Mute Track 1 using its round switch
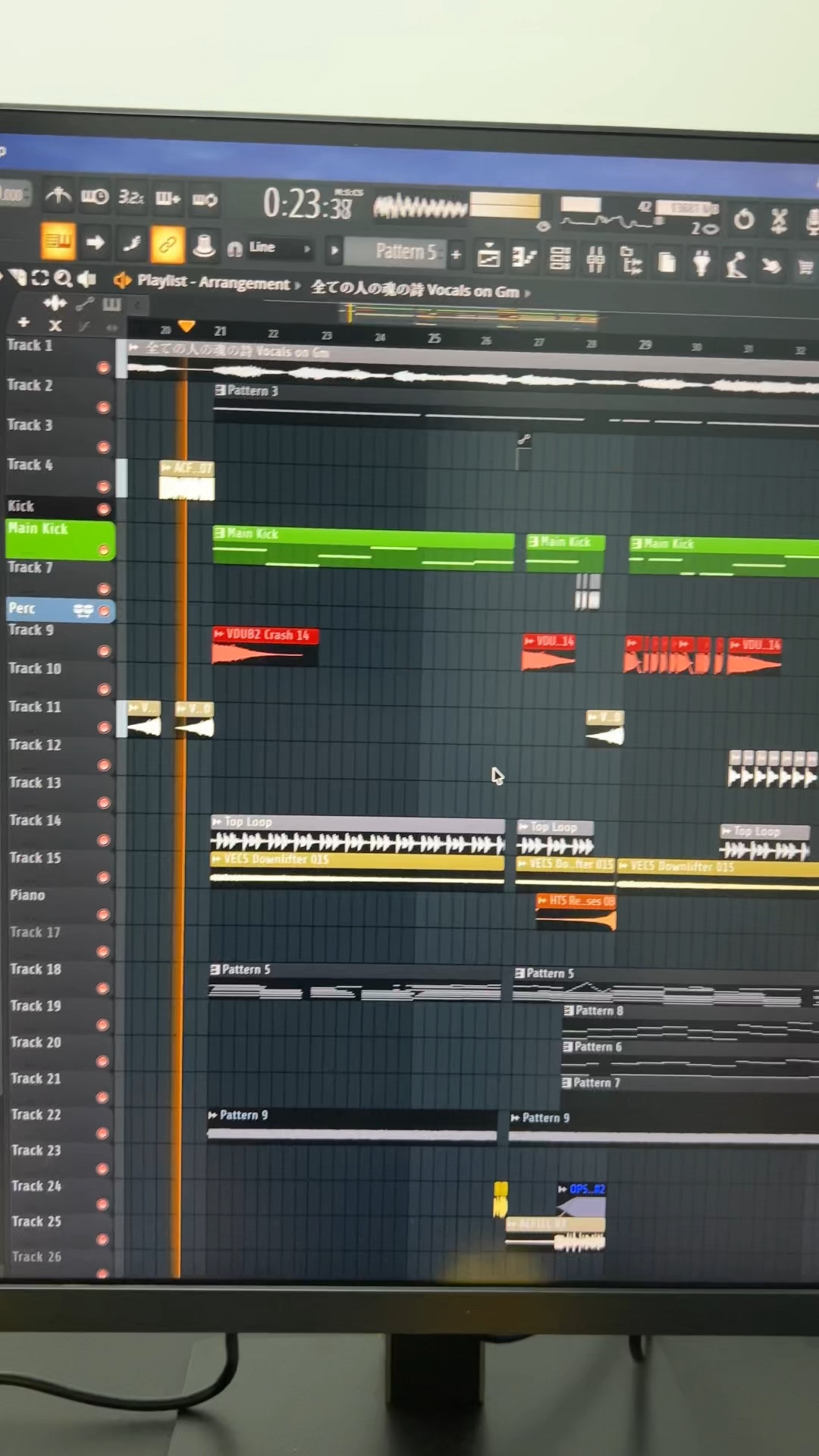This screenshot has width=819, height=1456. 103,368
